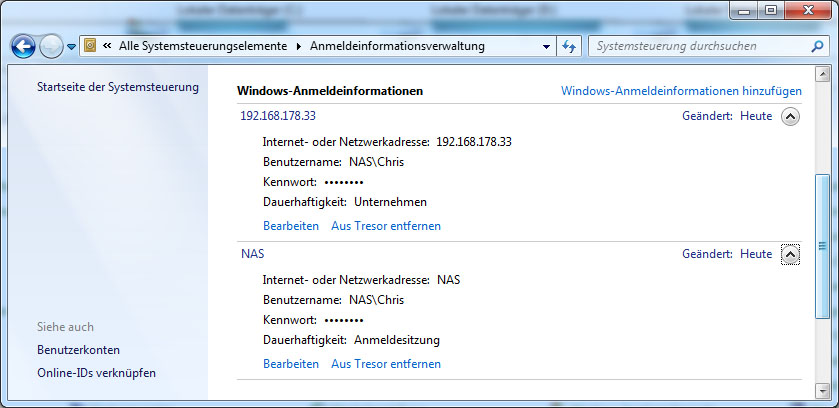Click Geändert: Heute for NAS entry
The image size is (839, 408).
(727, 253)
